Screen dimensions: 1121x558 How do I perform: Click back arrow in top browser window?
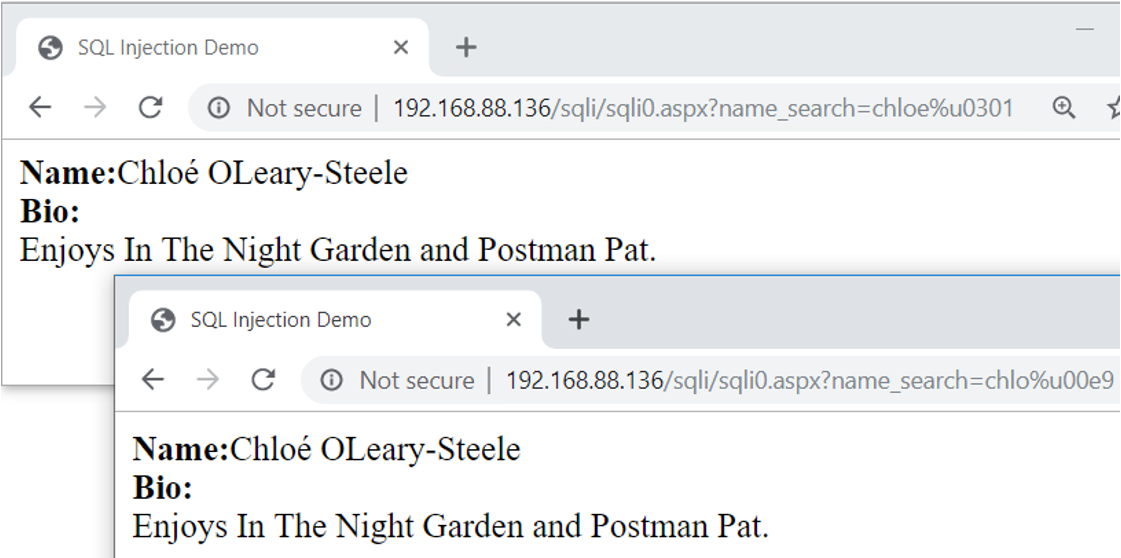click(x=39, y=108)
